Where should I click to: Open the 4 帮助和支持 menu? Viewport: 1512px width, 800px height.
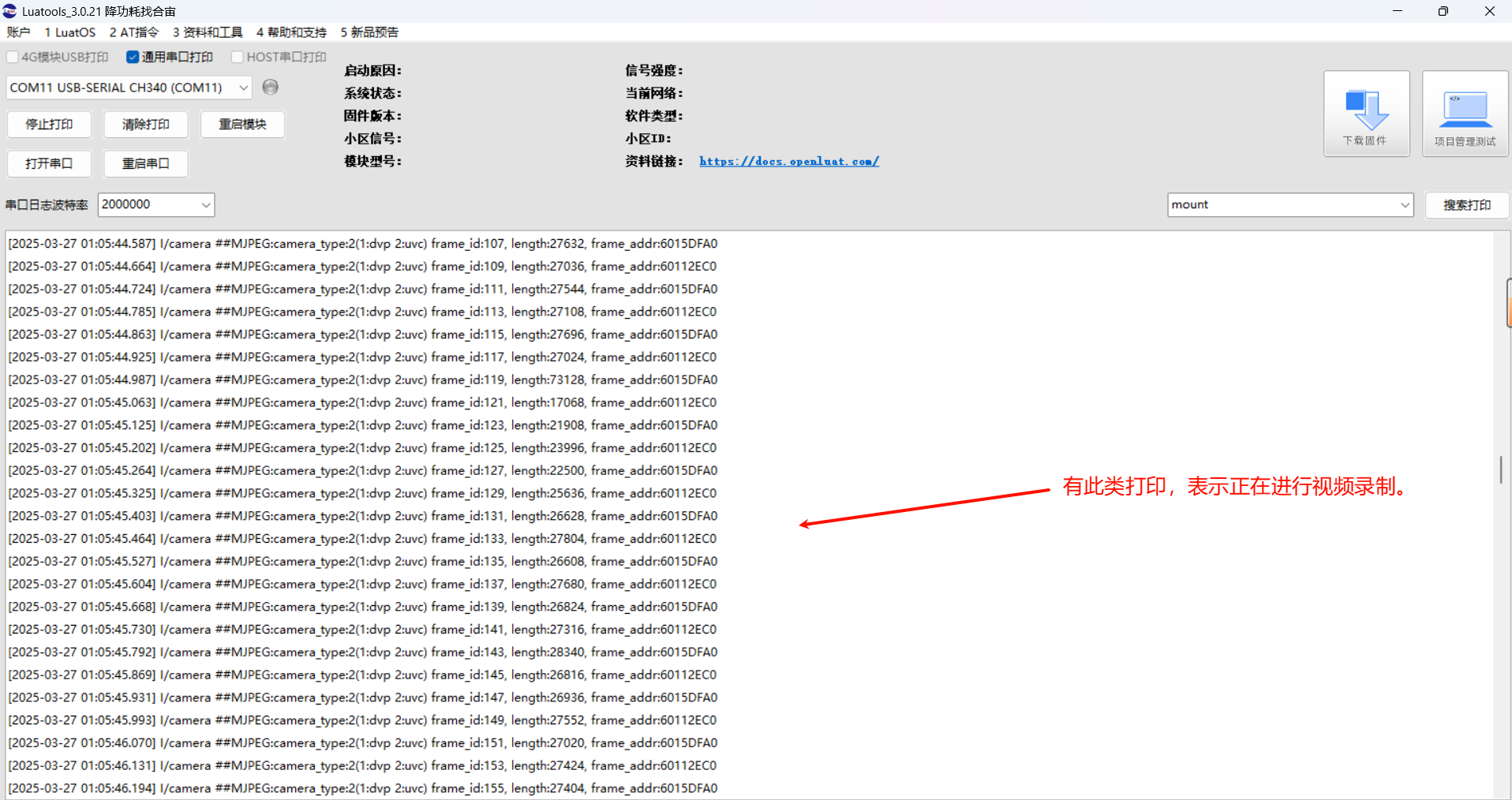coord(291,32)
